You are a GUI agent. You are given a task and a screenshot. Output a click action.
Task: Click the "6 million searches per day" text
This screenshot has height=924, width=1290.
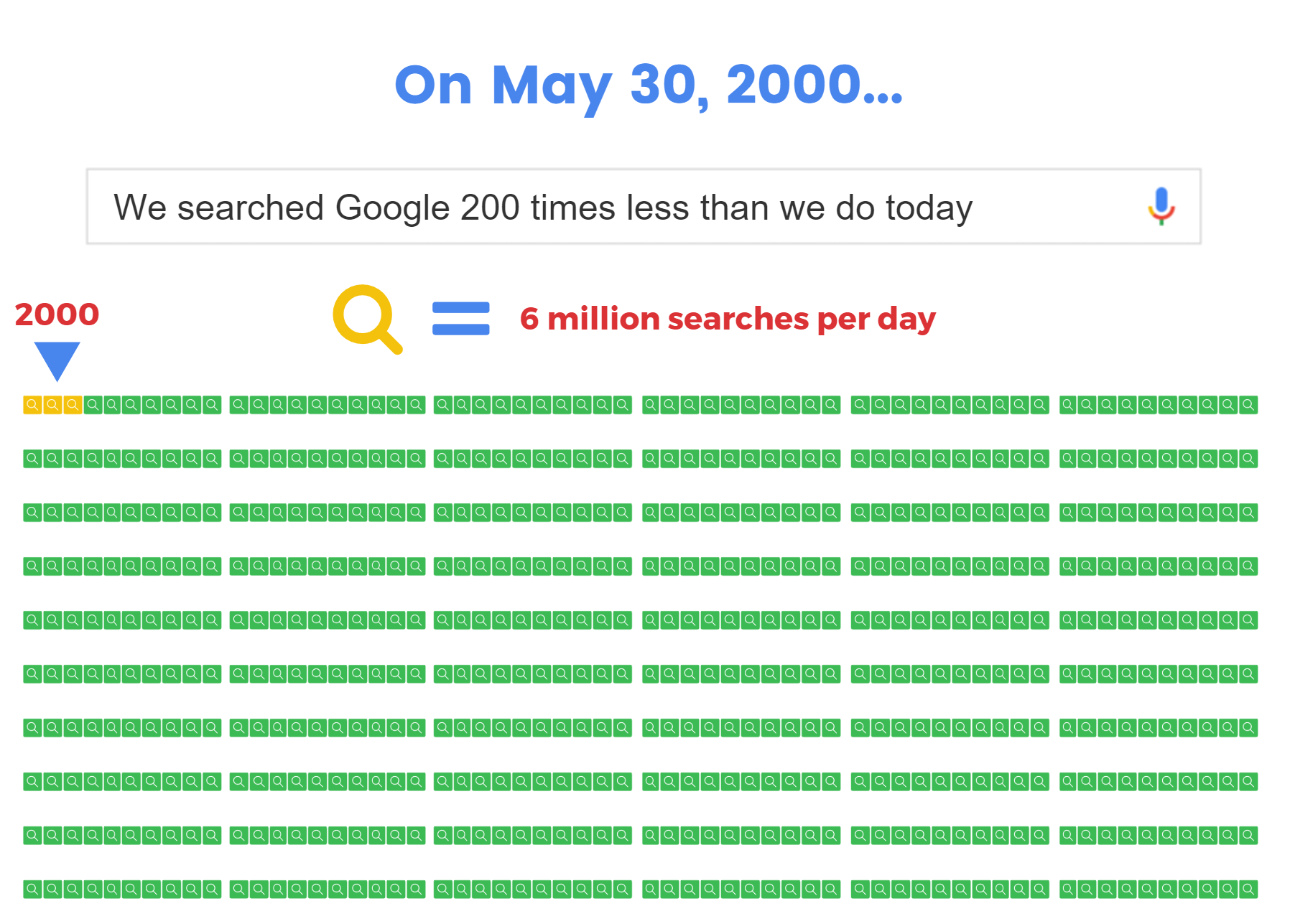click(728, 319)
